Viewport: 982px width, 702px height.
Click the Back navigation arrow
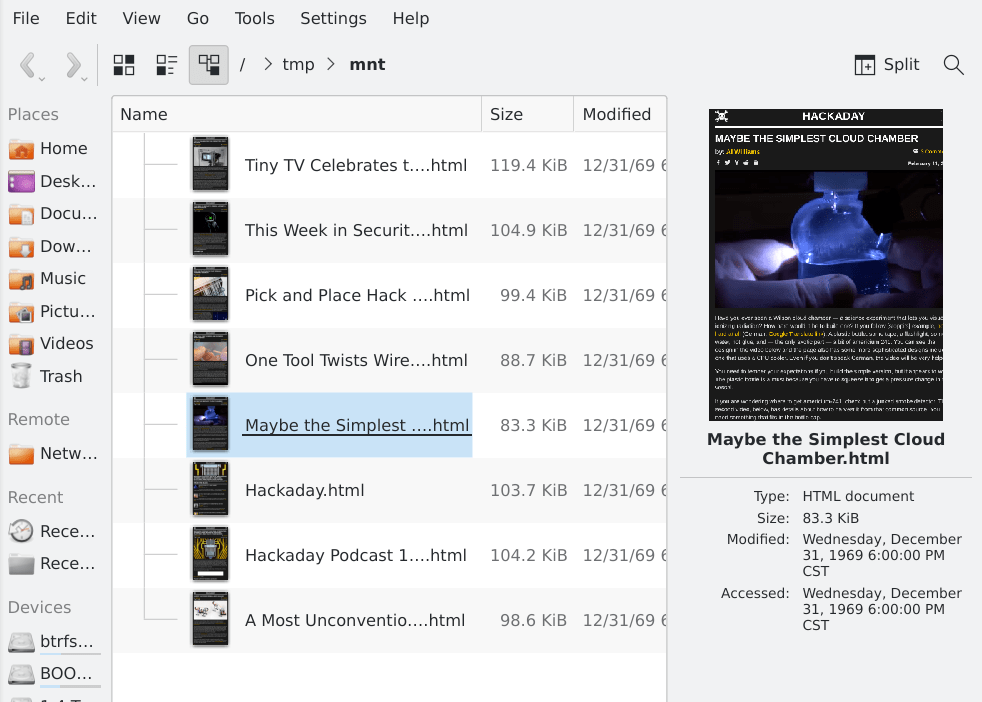point(28,65)
